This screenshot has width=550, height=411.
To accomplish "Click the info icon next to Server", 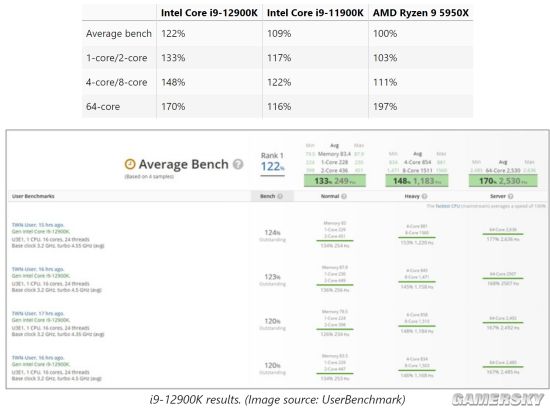I will click(x=510, y=196).
